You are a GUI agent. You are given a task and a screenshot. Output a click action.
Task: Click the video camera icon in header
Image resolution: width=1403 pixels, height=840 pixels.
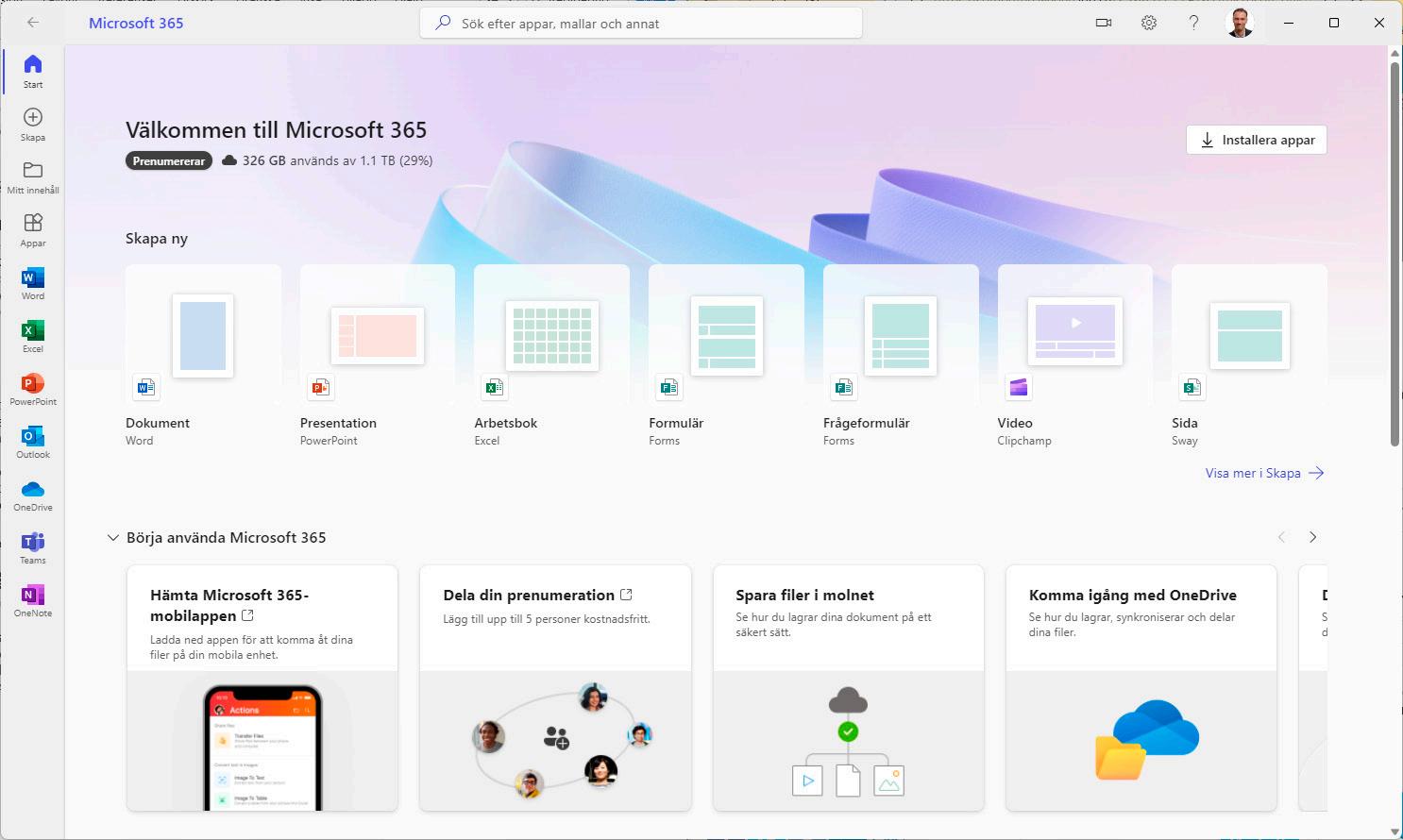1103,23
